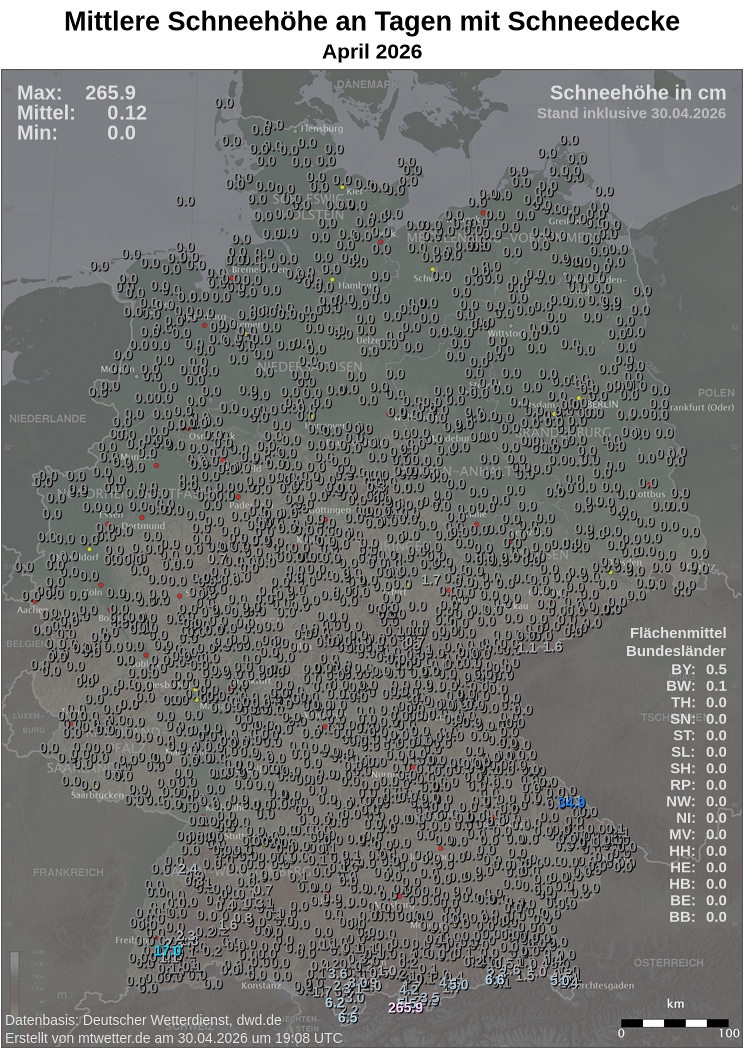Click the BB: 0.0 state average row
744x1049 pixels.
698,916
